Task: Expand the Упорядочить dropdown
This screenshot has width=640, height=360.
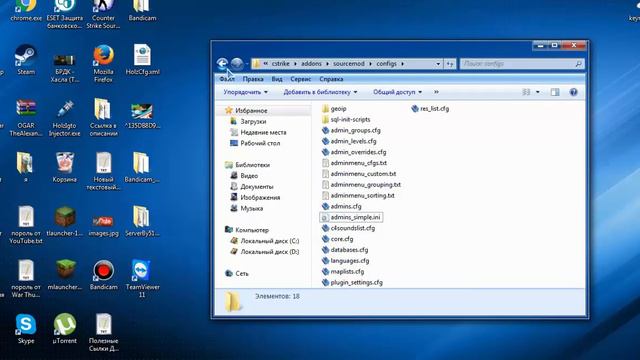Action: (245, 92)
